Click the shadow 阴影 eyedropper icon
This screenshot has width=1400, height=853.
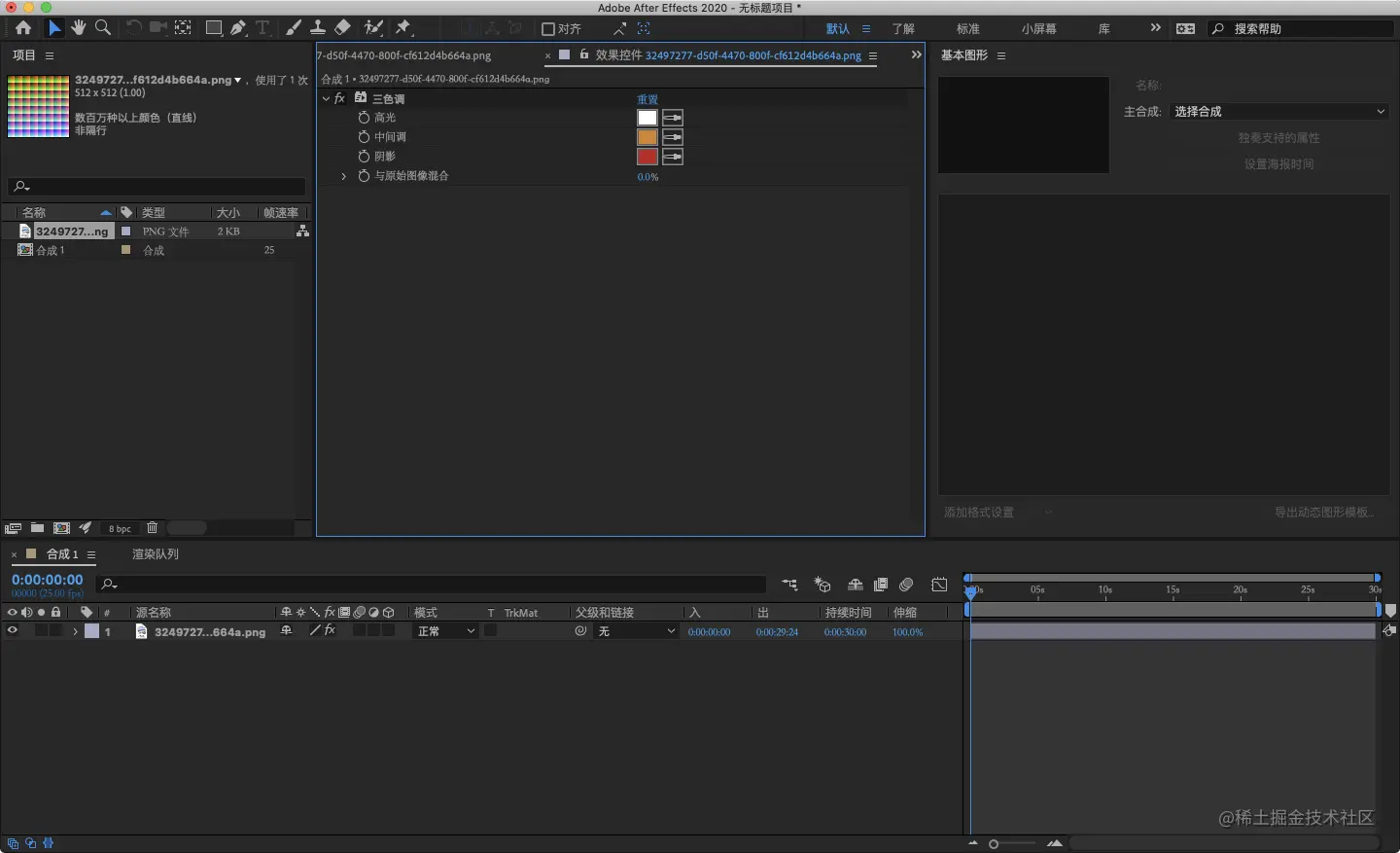(x=673, y=157)
